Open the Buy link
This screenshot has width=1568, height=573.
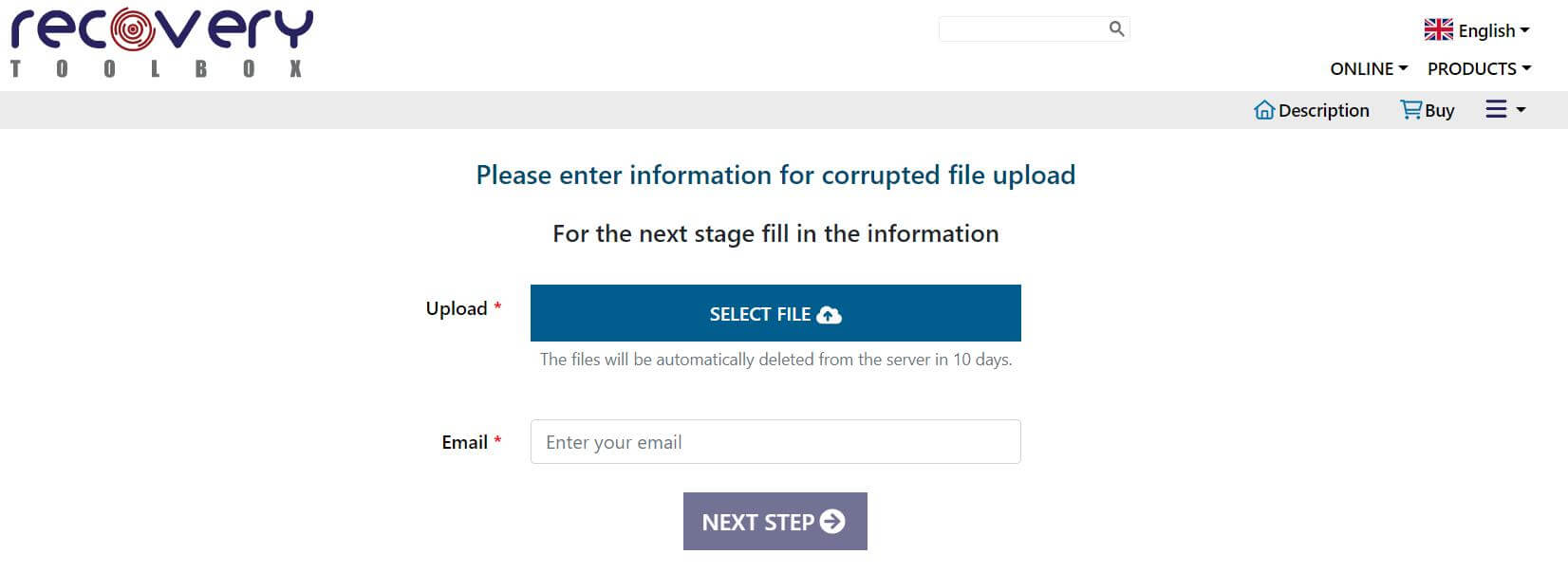tap(1439, 111)
